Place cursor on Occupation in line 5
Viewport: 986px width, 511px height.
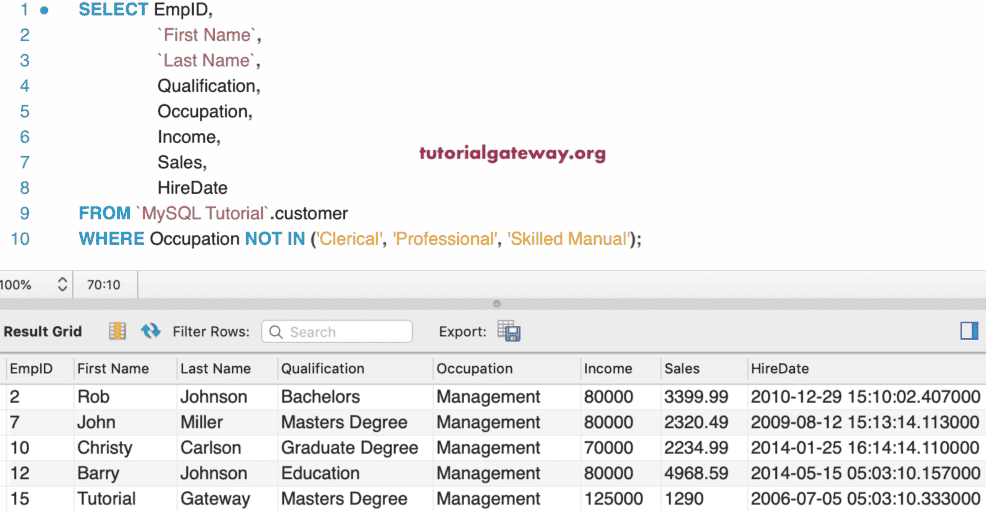coord(202,112)
